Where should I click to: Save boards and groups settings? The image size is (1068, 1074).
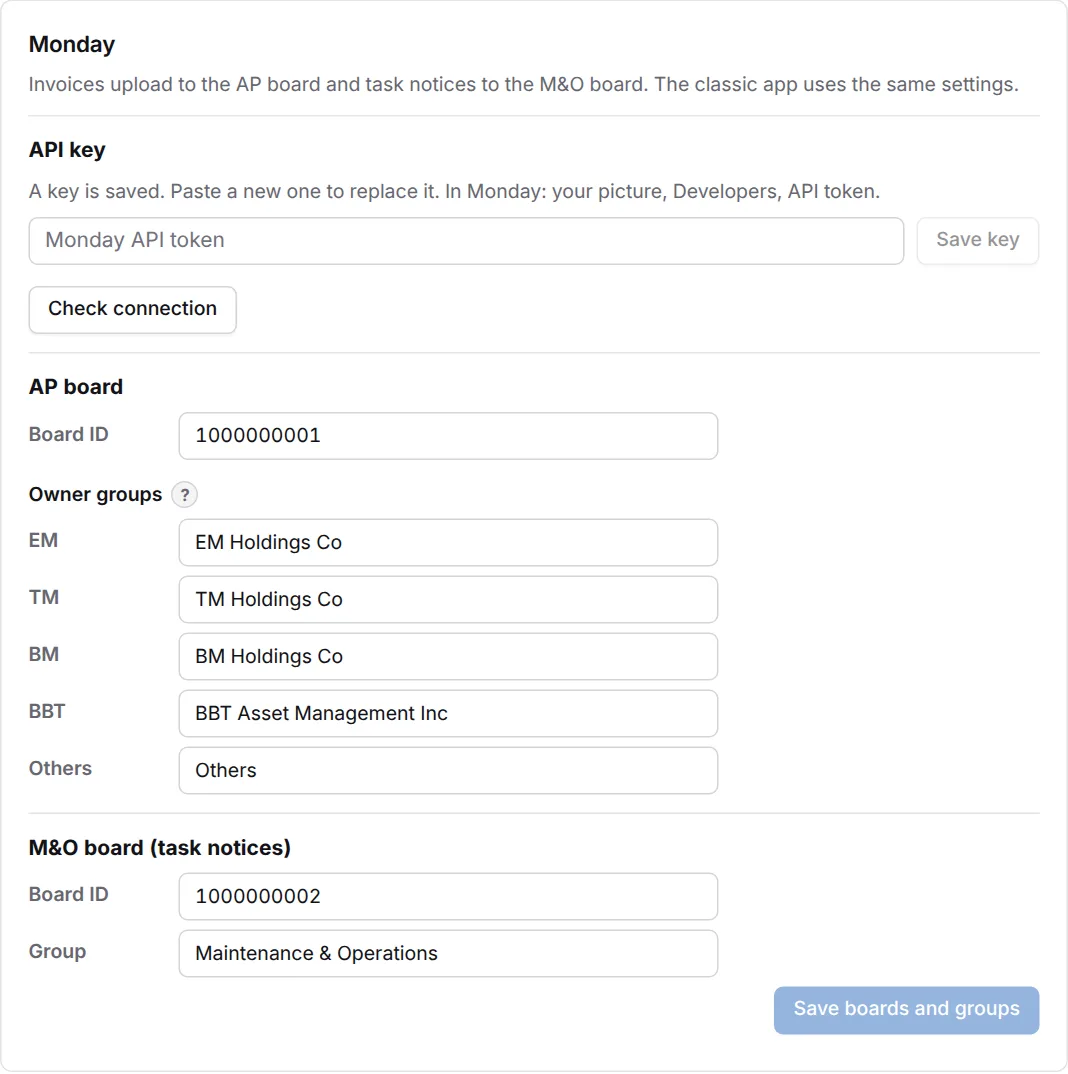906,1010
